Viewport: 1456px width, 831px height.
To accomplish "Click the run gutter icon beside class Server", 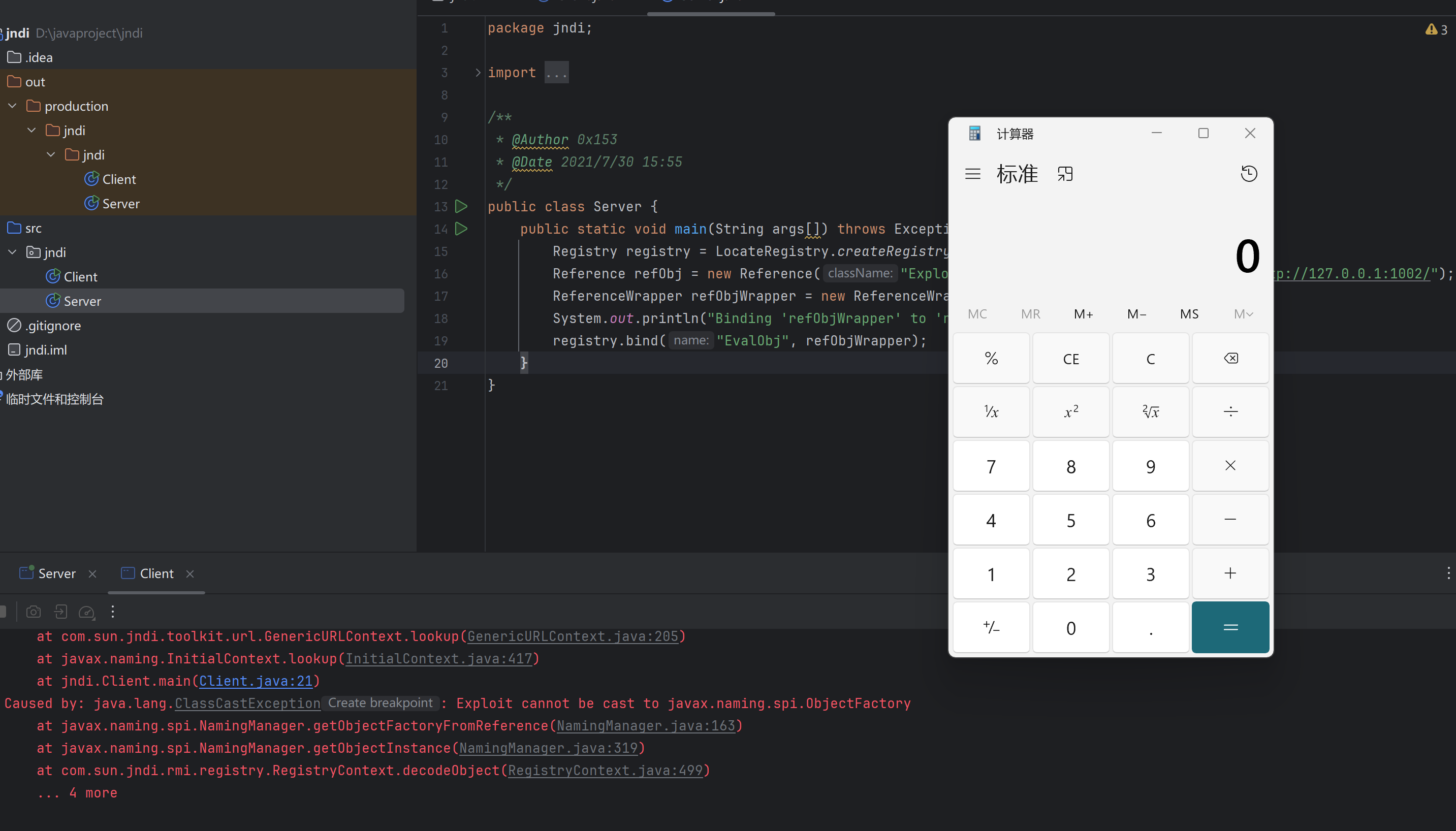I will tap(461, 206).
